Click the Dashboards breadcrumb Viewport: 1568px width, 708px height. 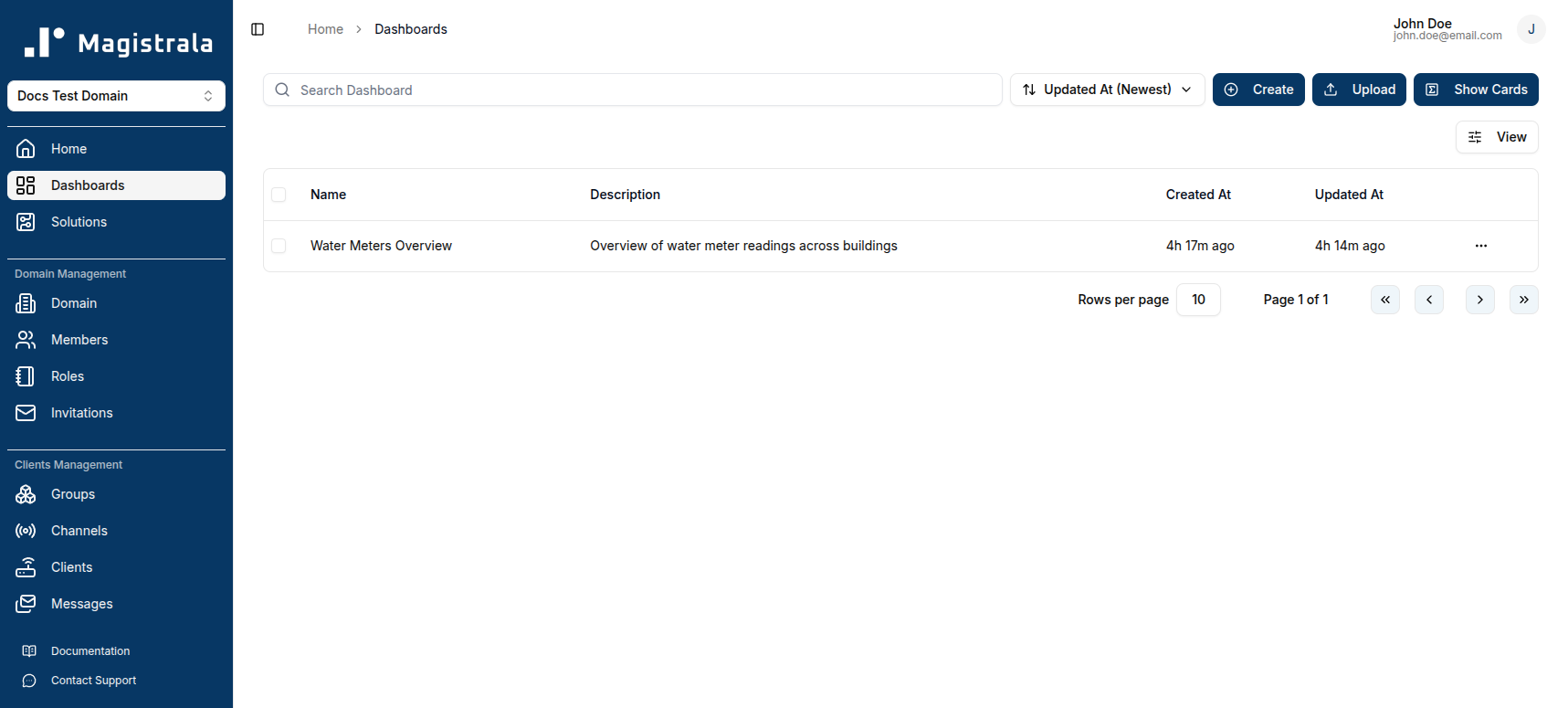pyautogui.click(x=411, y=29)
